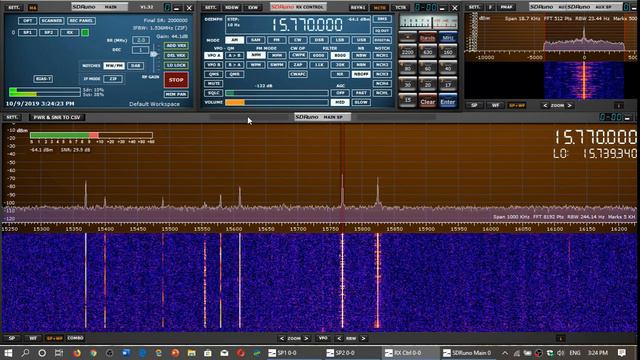The height and width of the screenshot is (360, 640).
Task: Open RDSW in RX Control window
Action: tap(232, 7)
